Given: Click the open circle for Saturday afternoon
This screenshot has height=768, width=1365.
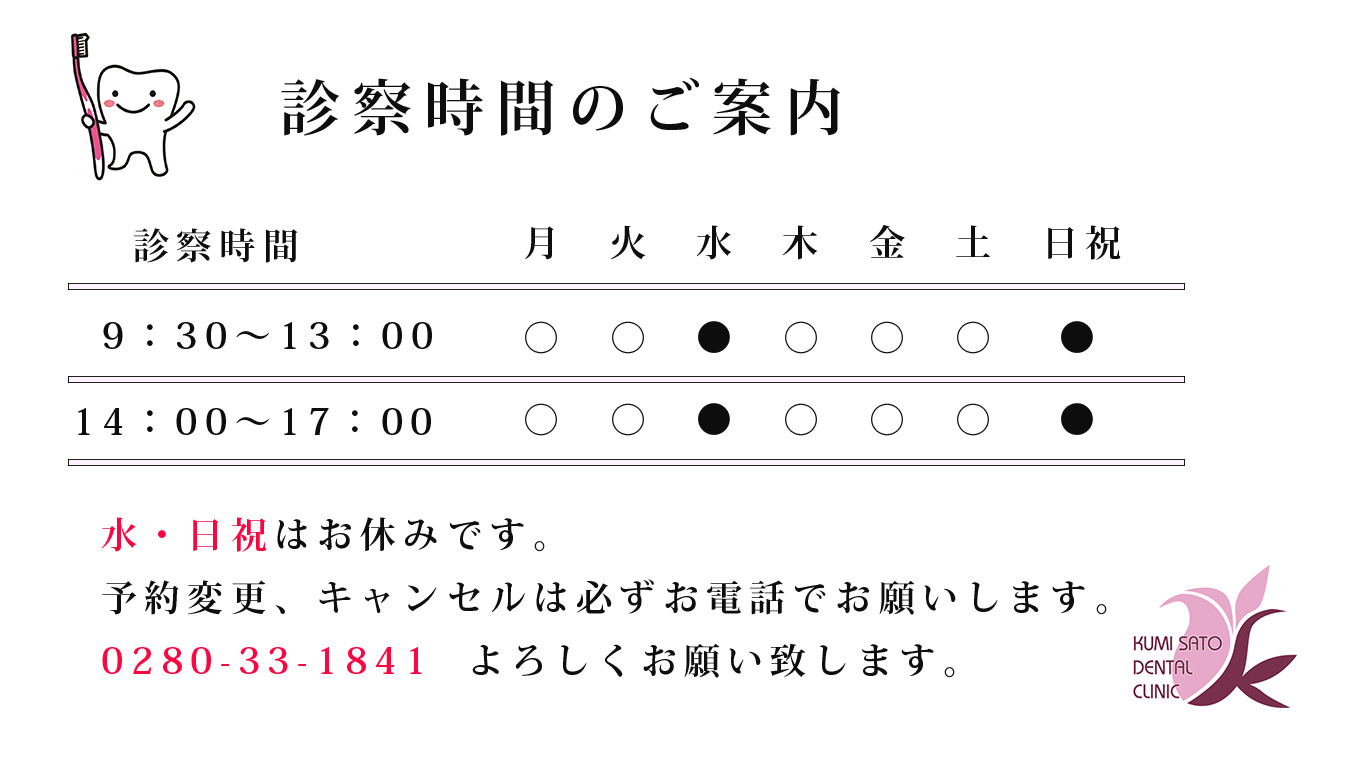Looking at the screenshot, I should pos(973,420).
